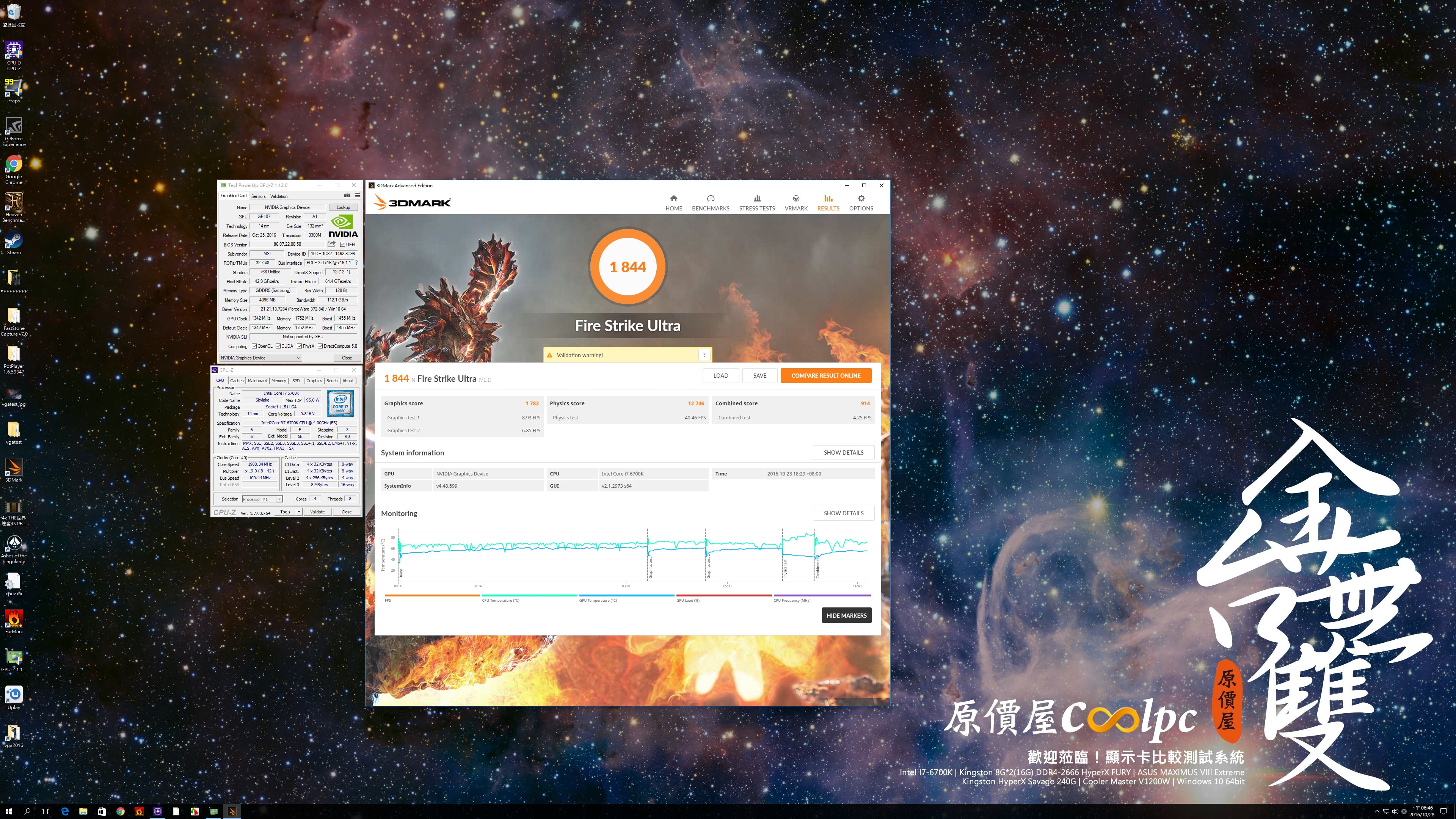Open the PotPlayer desktop icon
Screen dimensions: 1456x819
point(14,359)
